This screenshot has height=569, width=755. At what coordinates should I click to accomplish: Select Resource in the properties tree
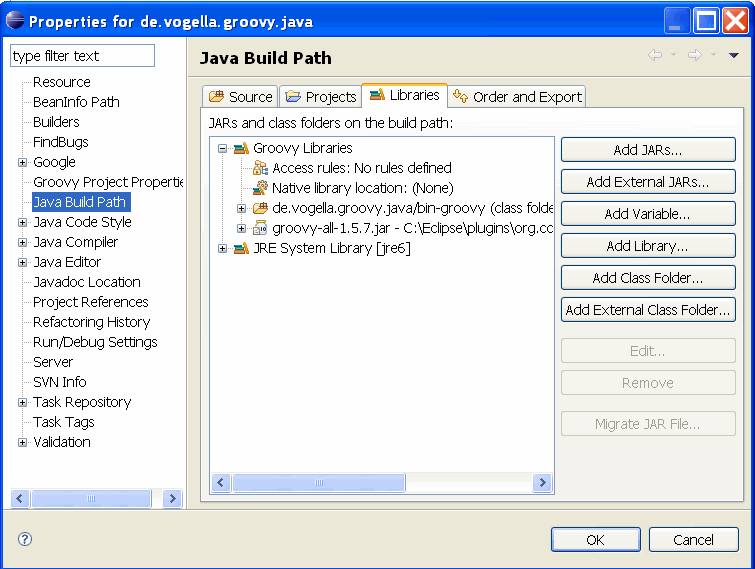tap(62, 82)
